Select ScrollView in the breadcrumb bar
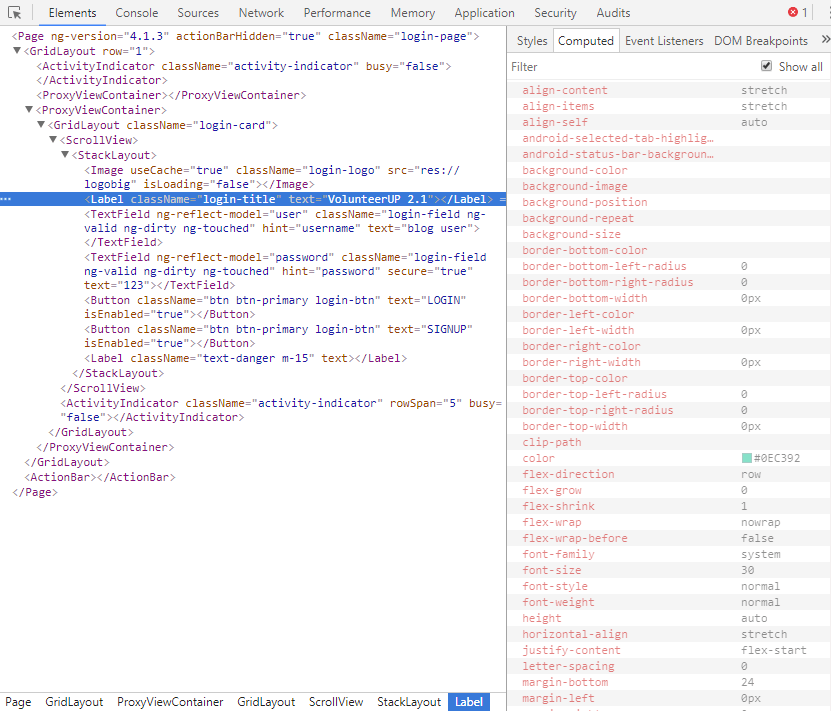 pyautogui.click(x=336, y=702)
